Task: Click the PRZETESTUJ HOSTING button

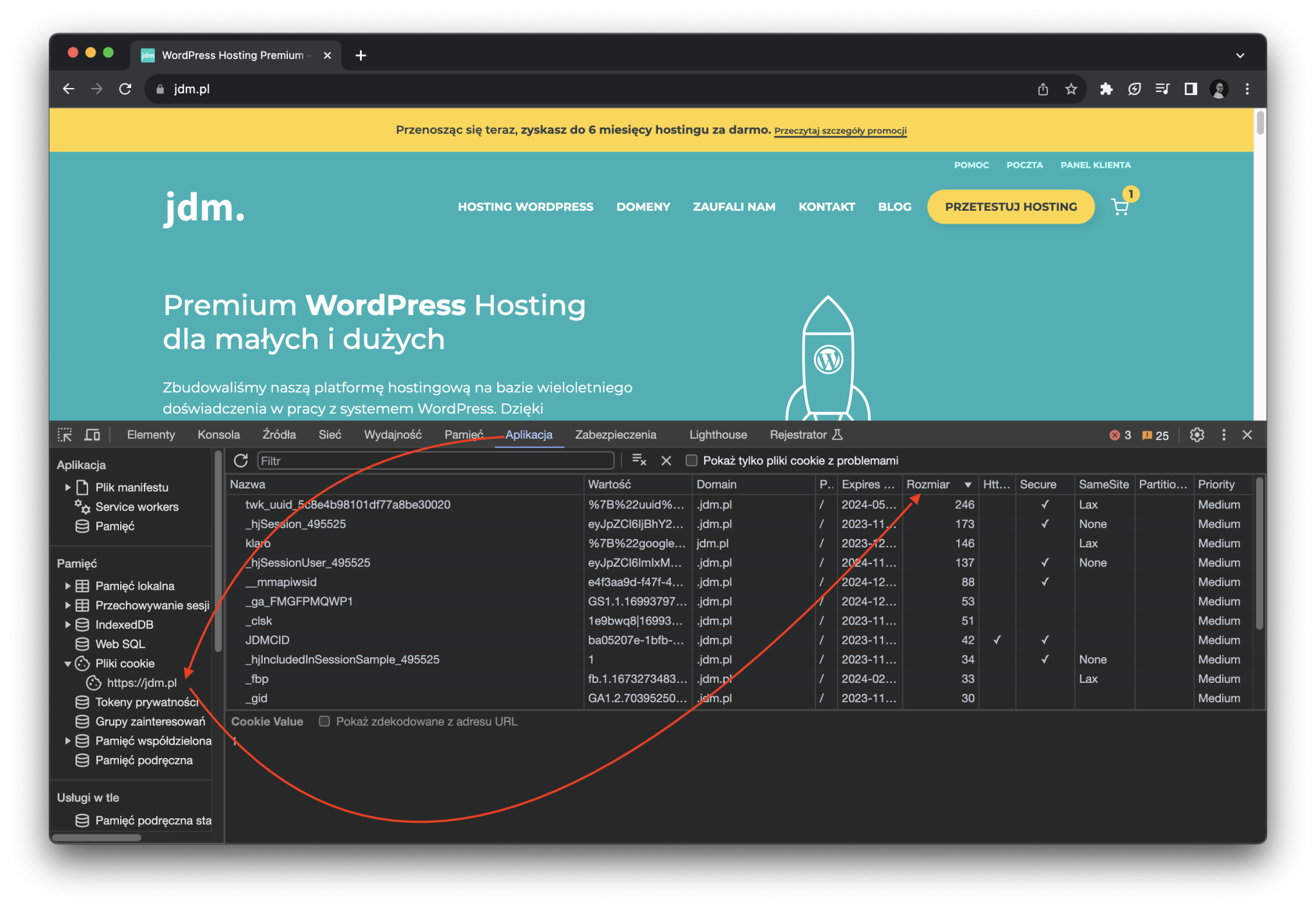Action: (1011, 207)
